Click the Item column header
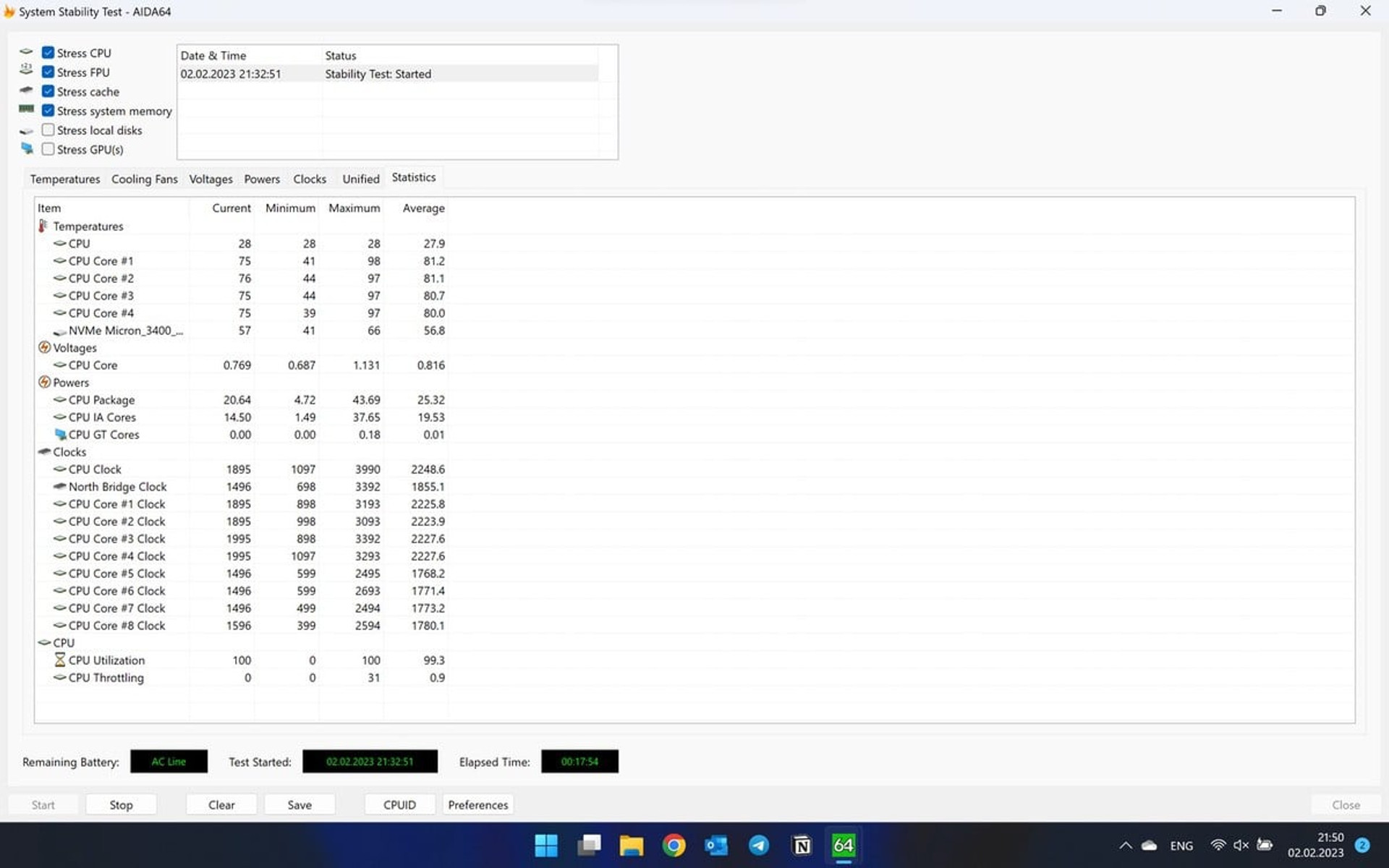The image size is (1389, 868). pos(112,208)
